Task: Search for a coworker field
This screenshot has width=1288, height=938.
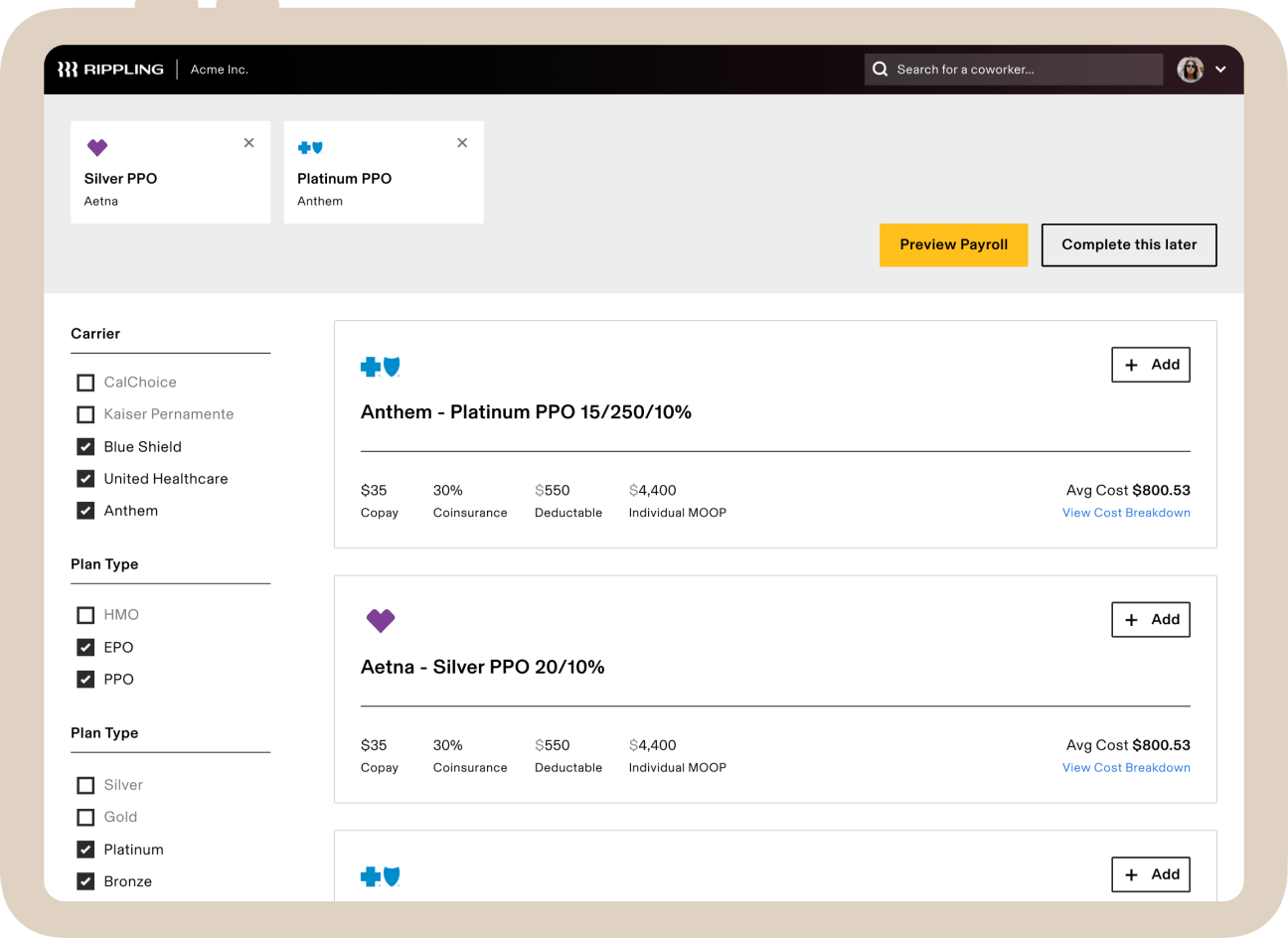Action: [1014, 70]
